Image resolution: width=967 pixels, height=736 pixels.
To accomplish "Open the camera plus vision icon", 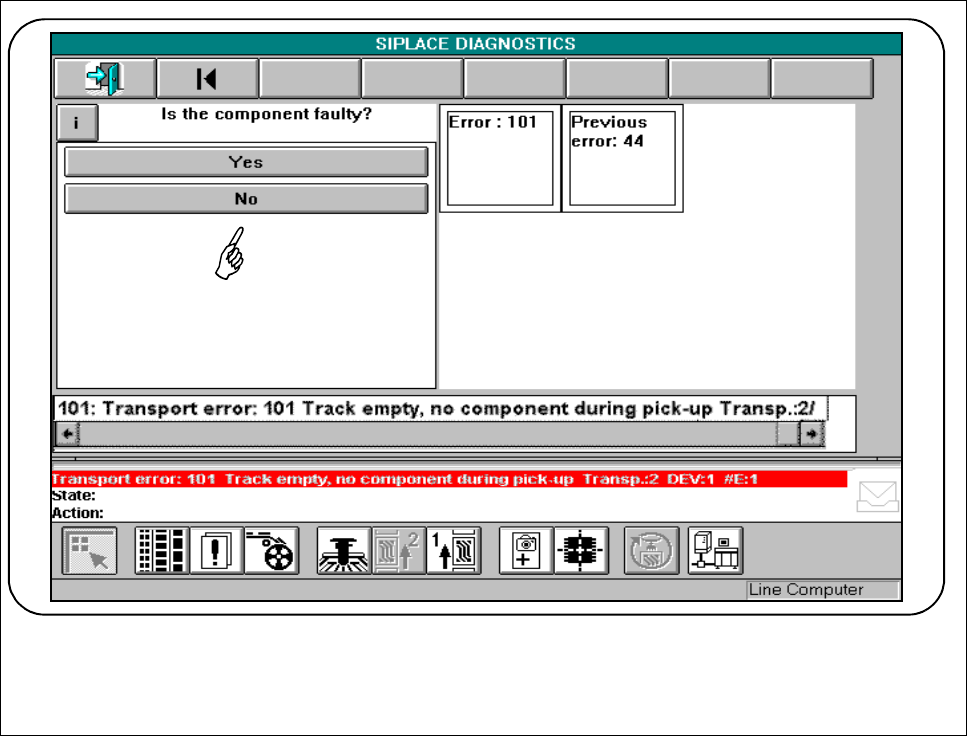I will coord(526,551).
